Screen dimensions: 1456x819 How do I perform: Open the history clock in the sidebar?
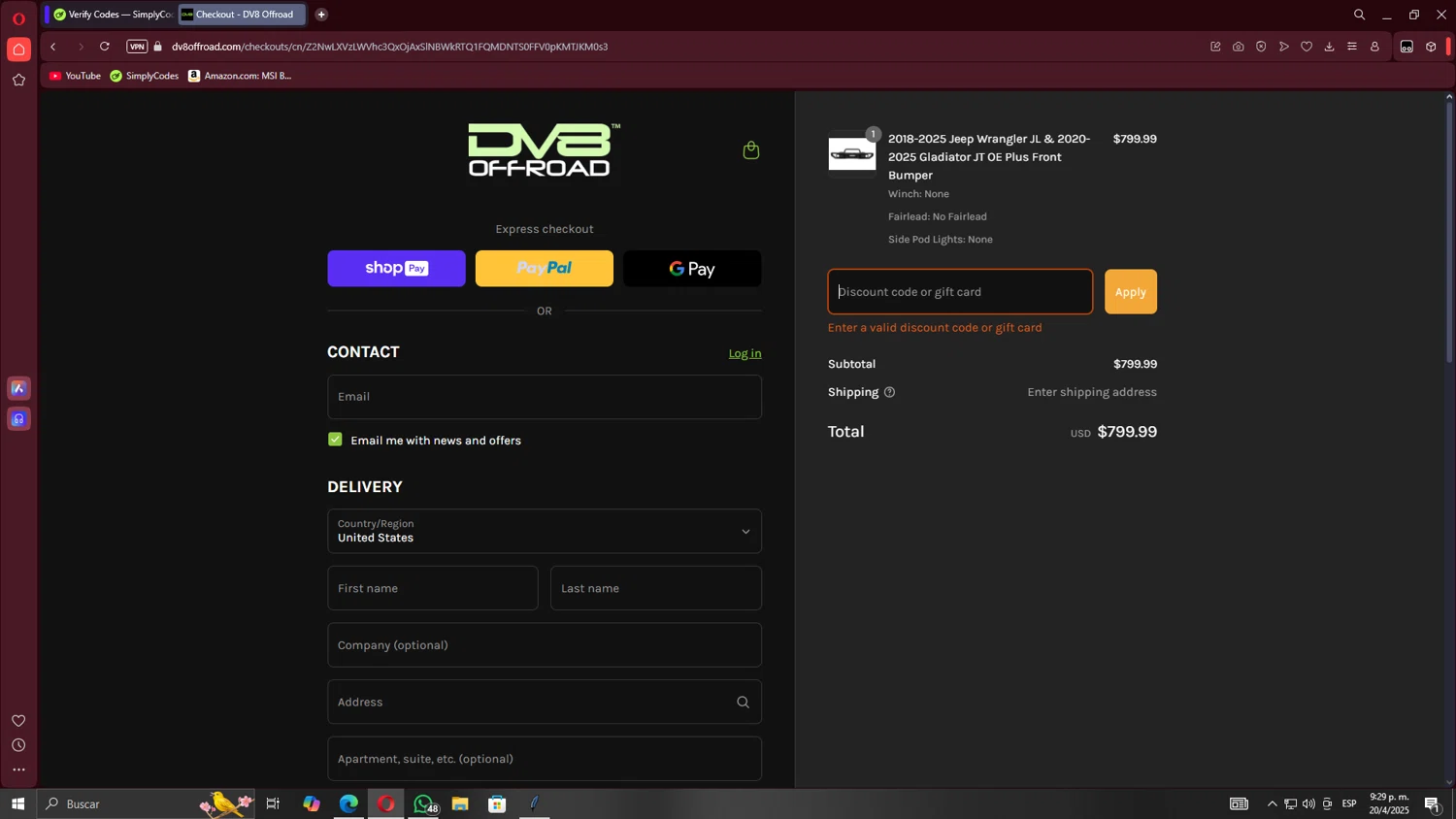pyautogui.click(x=18, y=745)
